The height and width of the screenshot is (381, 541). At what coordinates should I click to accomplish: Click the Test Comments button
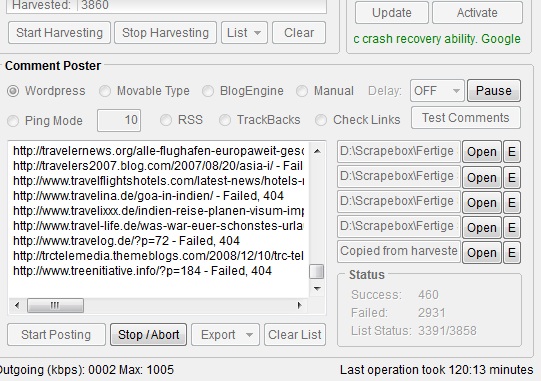pyautogui.click(x=466, y=118)
